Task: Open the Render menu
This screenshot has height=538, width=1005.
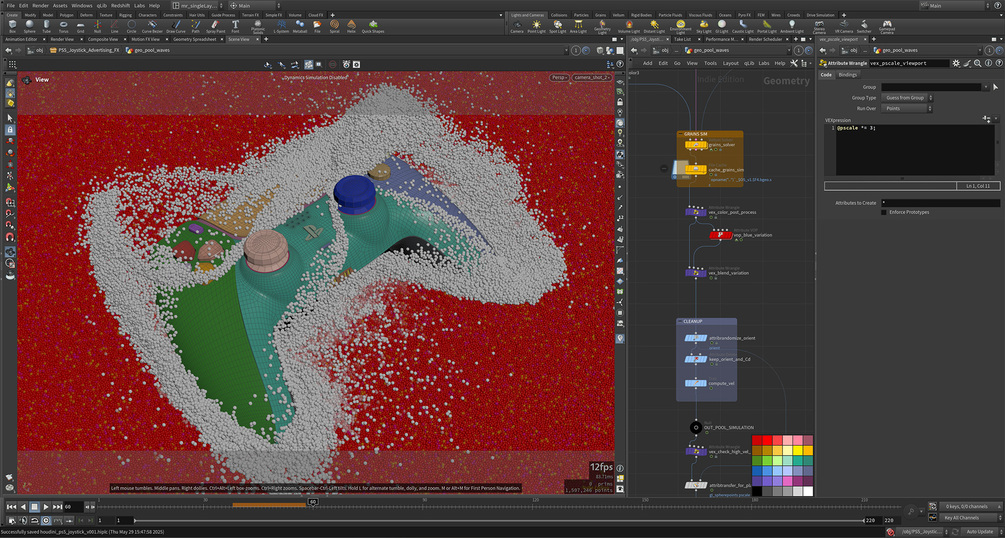Action: click(40, 5)
